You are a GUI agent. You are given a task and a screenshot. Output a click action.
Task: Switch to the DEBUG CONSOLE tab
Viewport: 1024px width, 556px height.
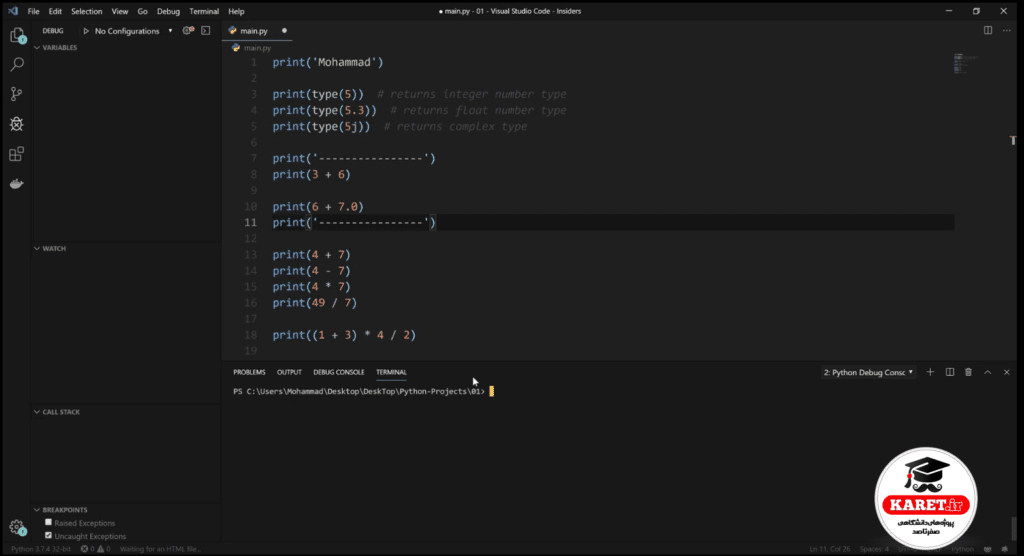pos(338,372)
